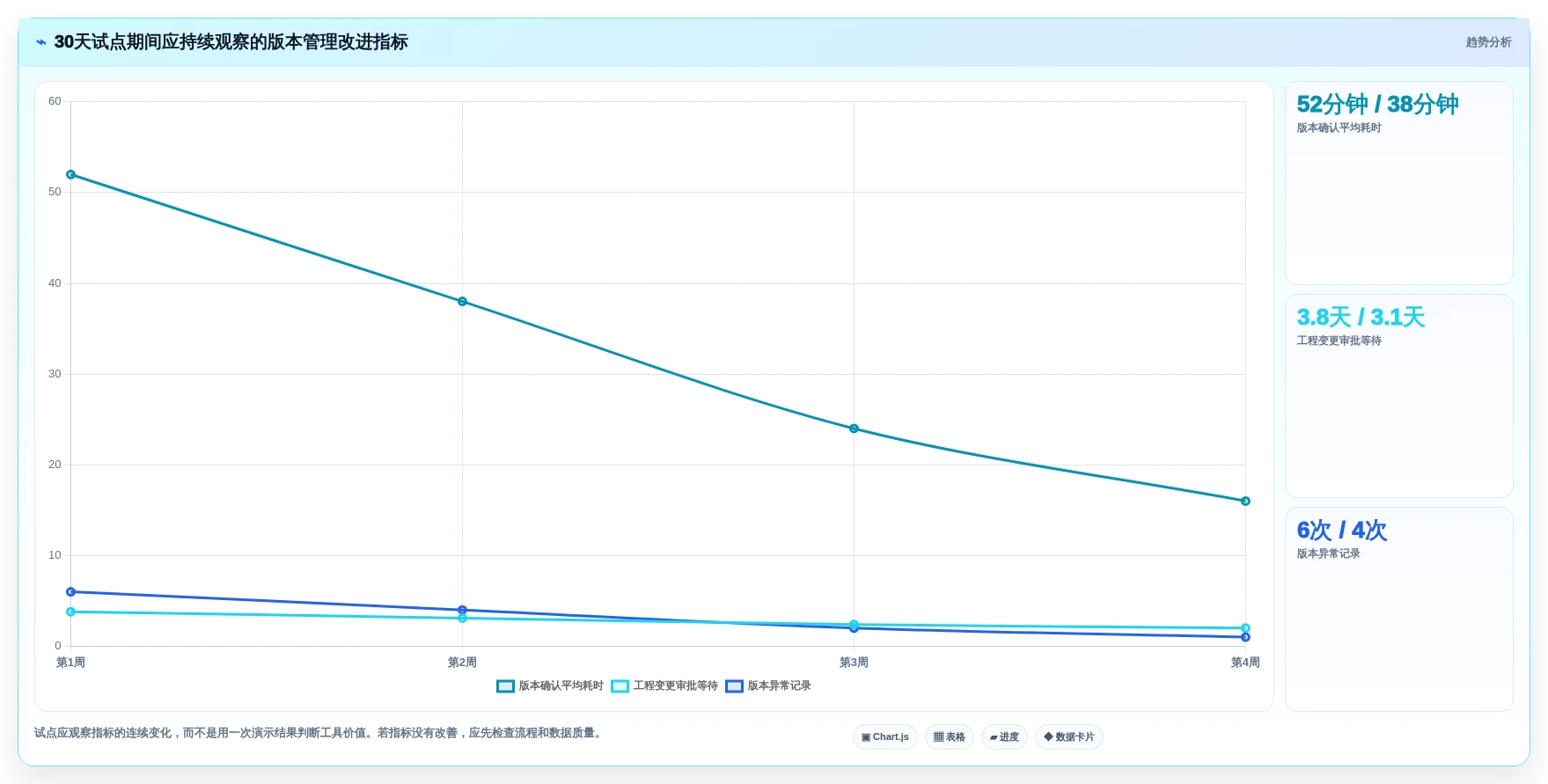Click 第2周 point on 版本异常记录 line
1548x784 pixels.
462,610
